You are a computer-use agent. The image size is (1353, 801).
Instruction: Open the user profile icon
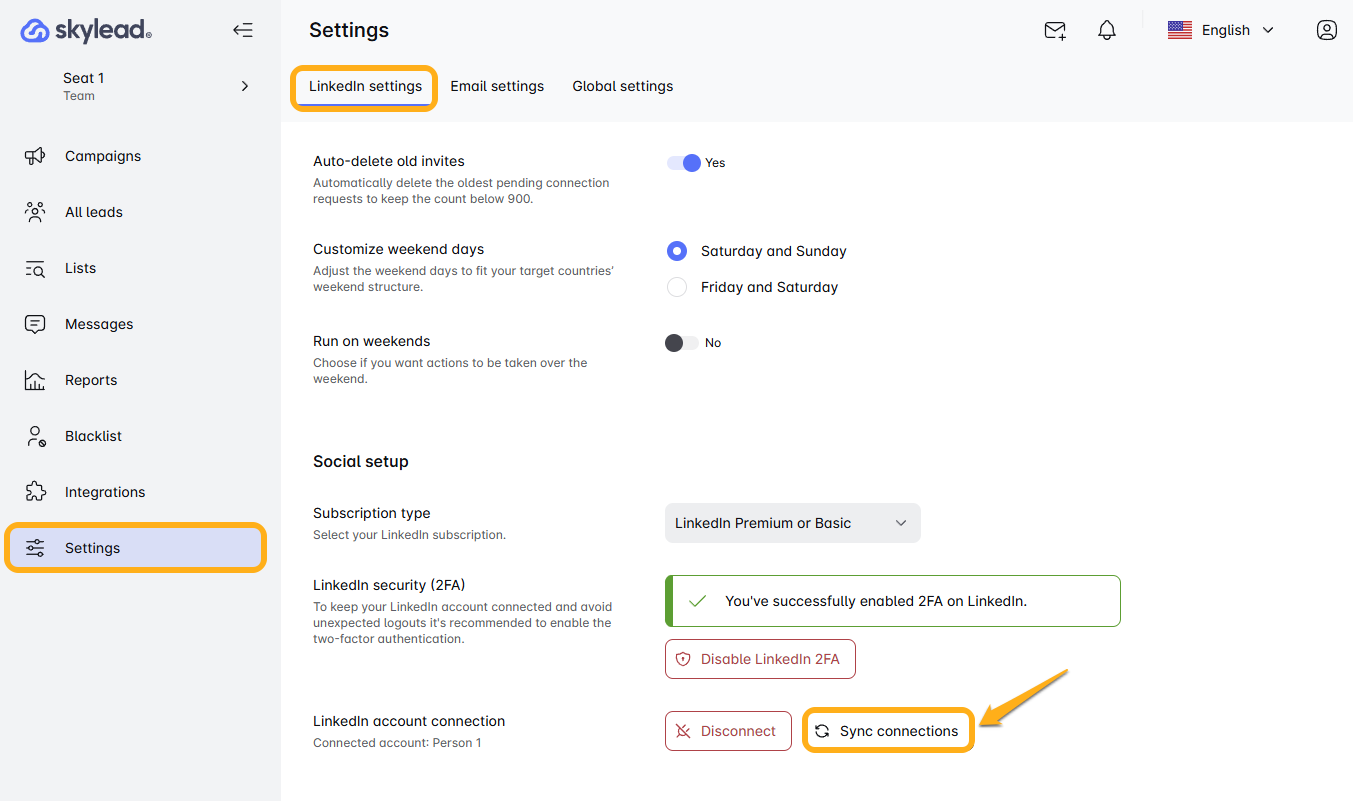coord(1327,30)
